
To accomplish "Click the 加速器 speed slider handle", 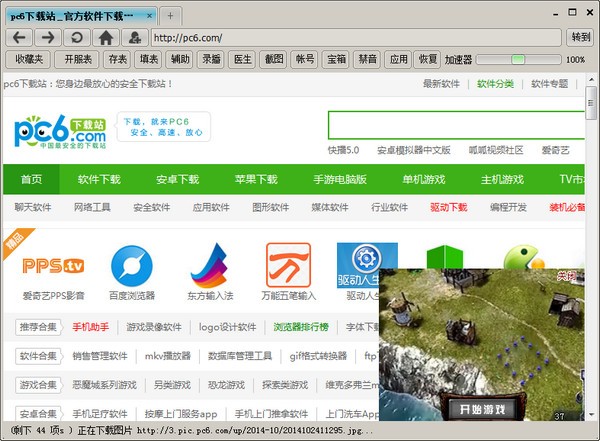I will [x=518, y=60].
